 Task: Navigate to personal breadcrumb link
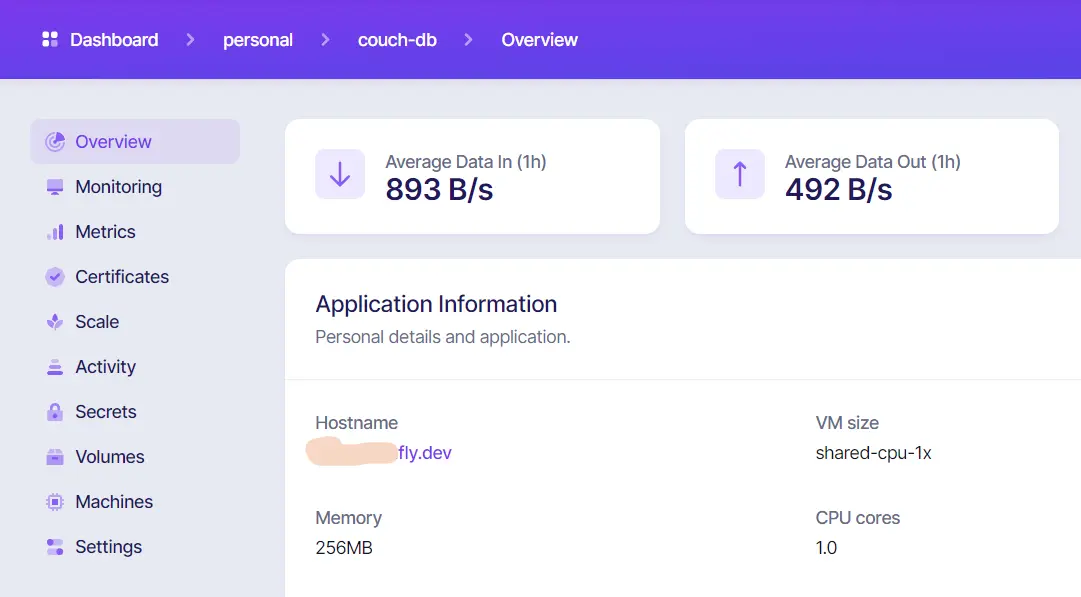click(x=258, y=40)
